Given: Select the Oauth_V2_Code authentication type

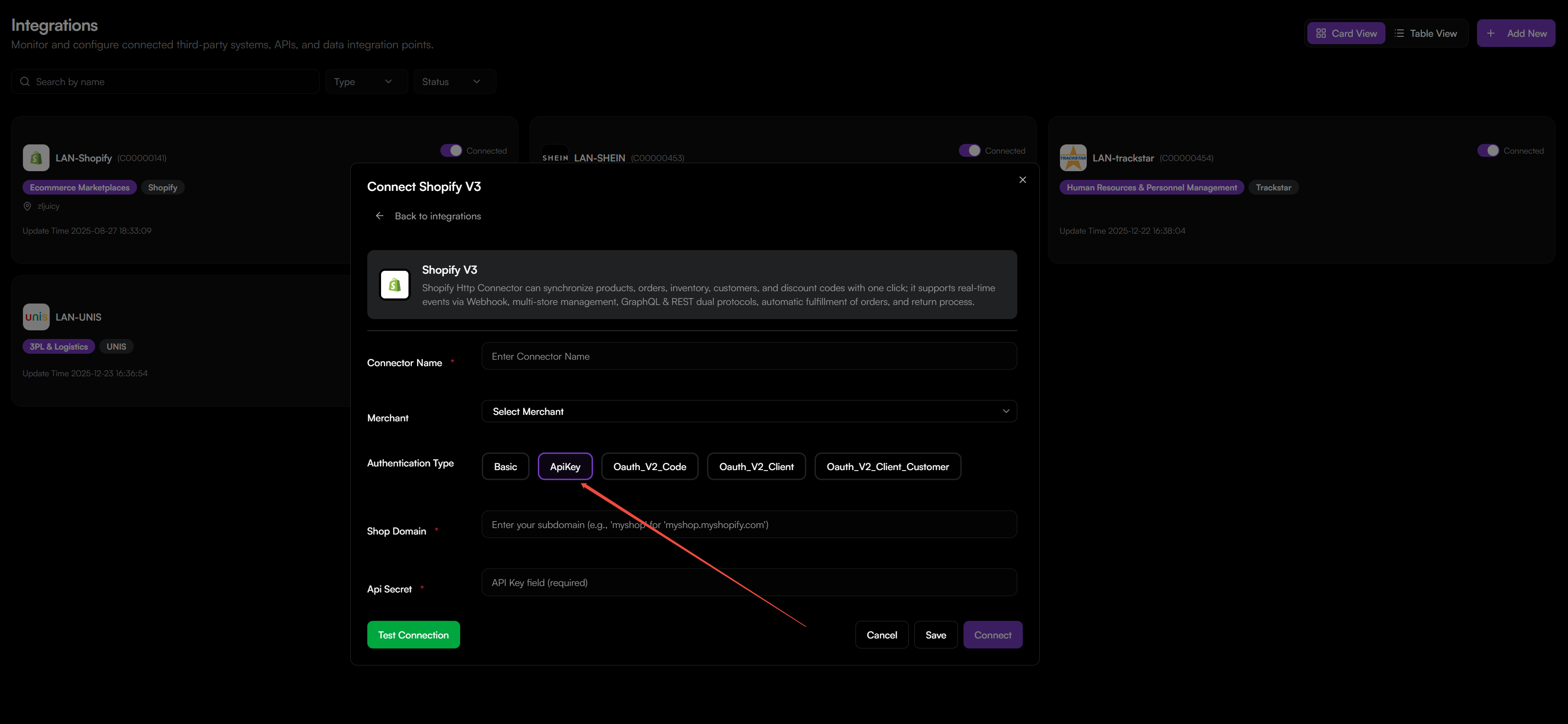Looking at the screenshot, I should pyautogui.click(x=649, y=466).
